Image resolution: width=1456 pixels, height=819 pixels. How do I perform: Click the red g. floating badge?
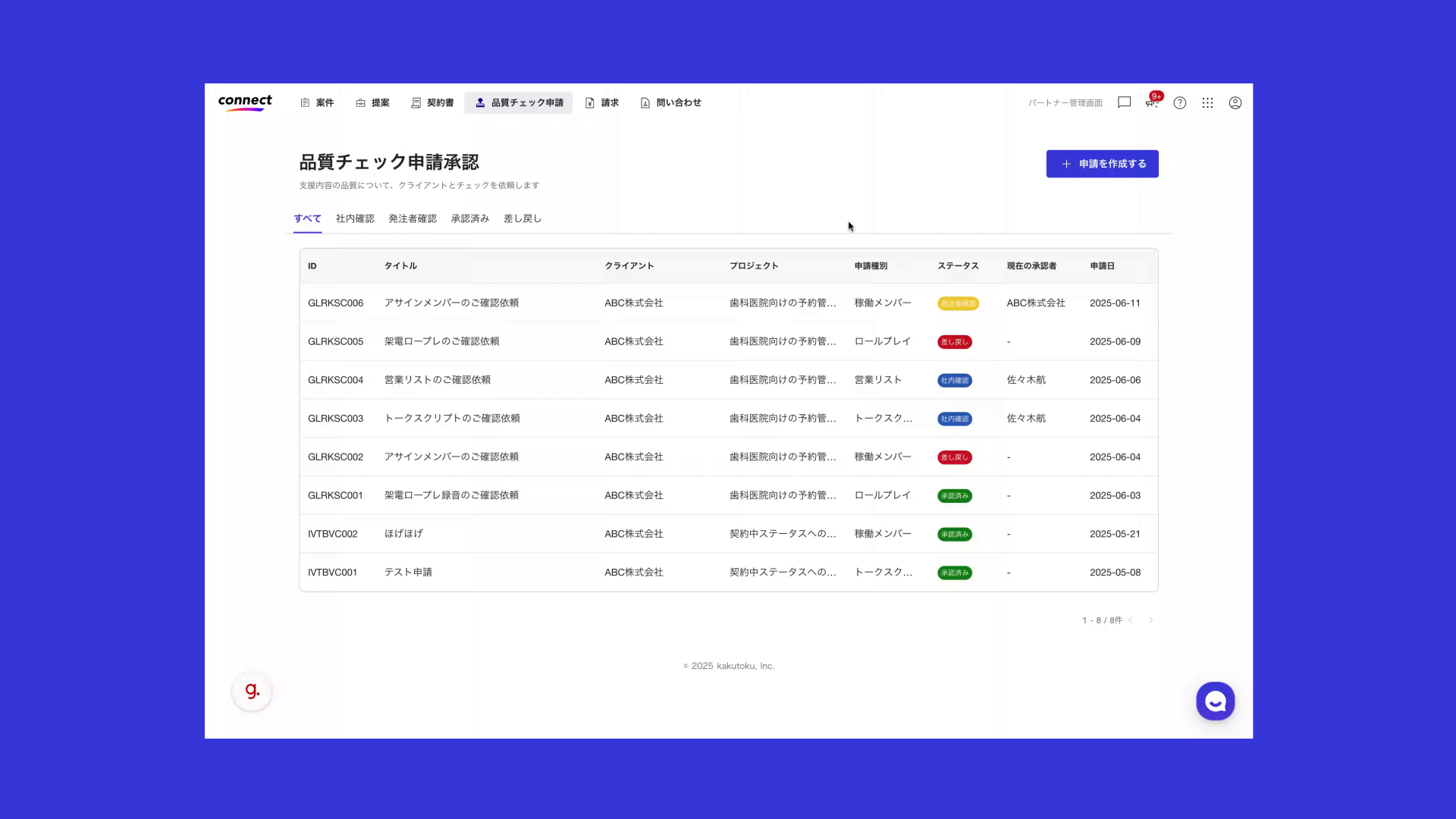(252, 692)
